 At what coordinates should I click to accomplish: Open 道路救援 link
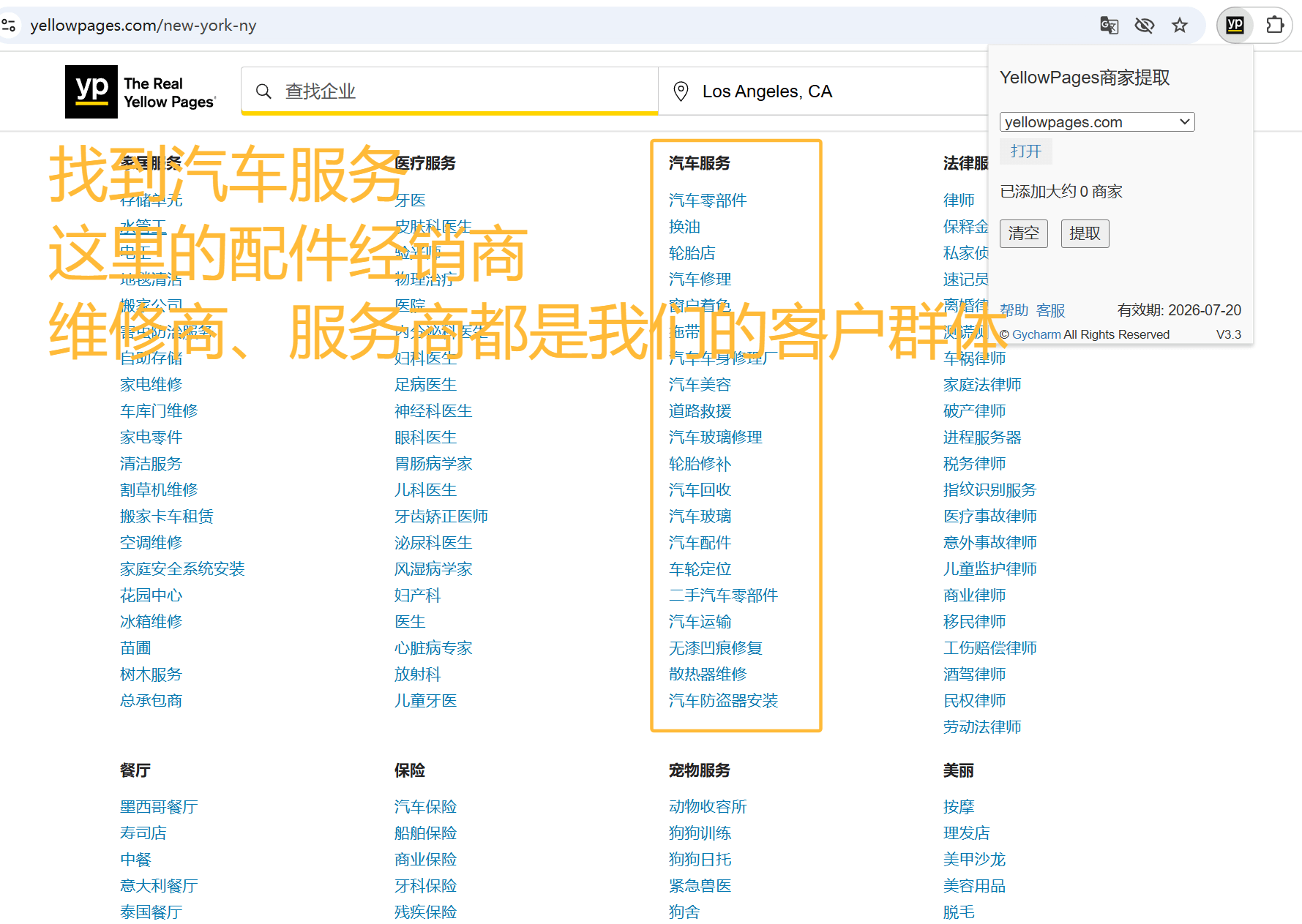[x=700, y=411]
